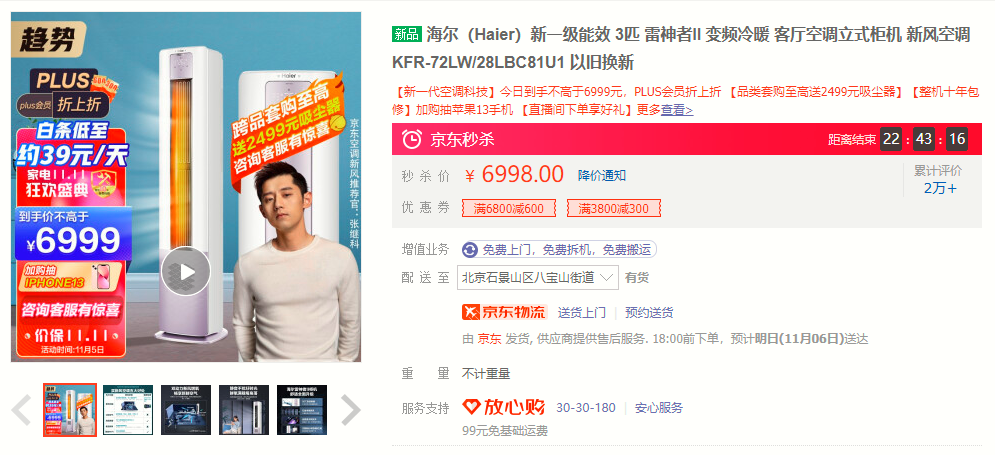This screenshot has height=455, width=995.
Task: Select the 满6800减600 coupon
Action: point(509,208)
